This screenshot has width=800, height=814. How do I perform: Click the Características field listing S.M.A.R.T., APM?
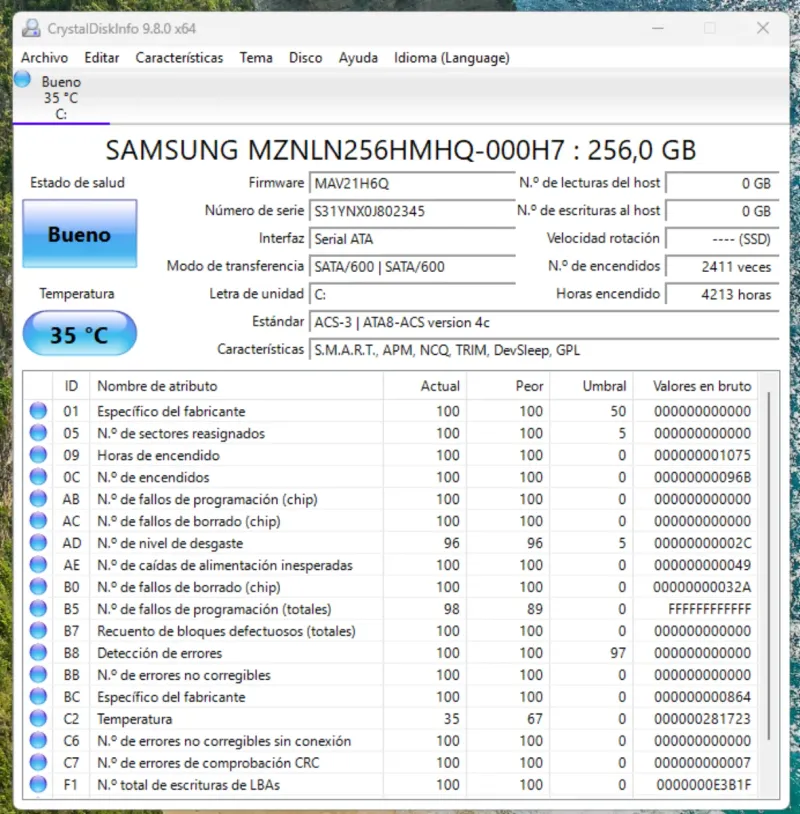544,350
